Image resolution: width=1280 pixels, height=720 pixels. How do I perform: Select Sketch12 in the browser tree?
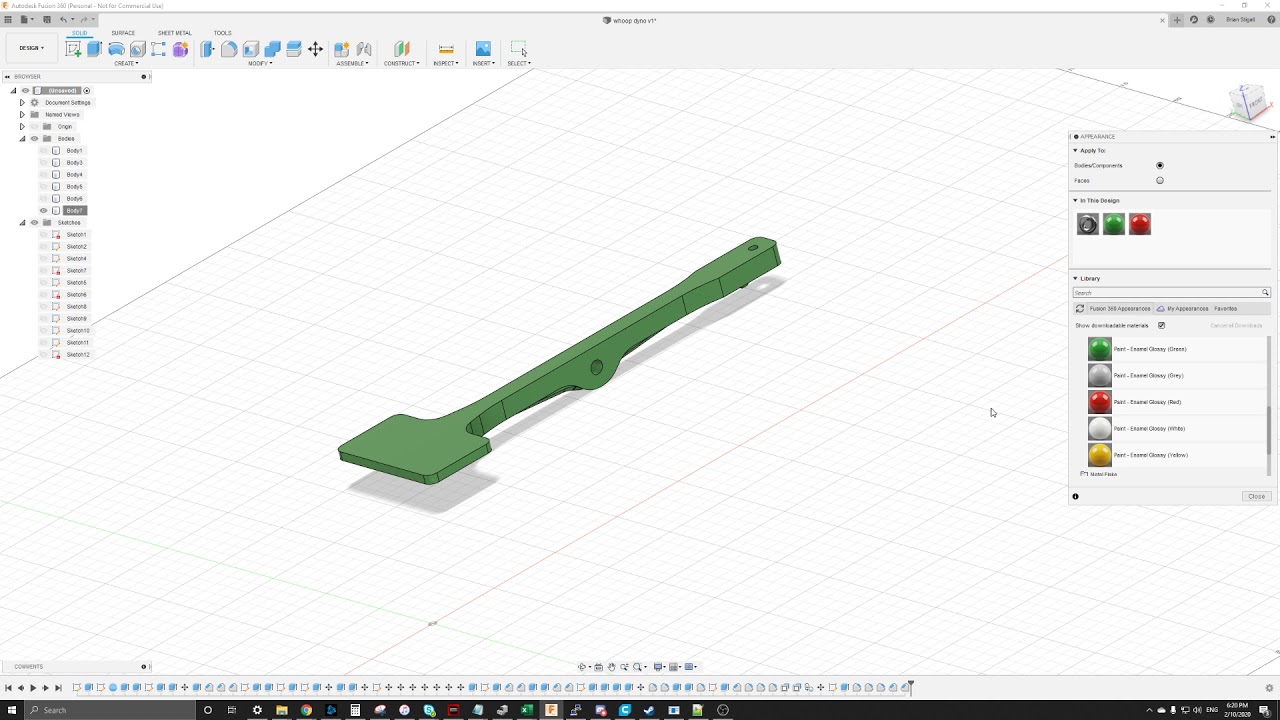78,355
